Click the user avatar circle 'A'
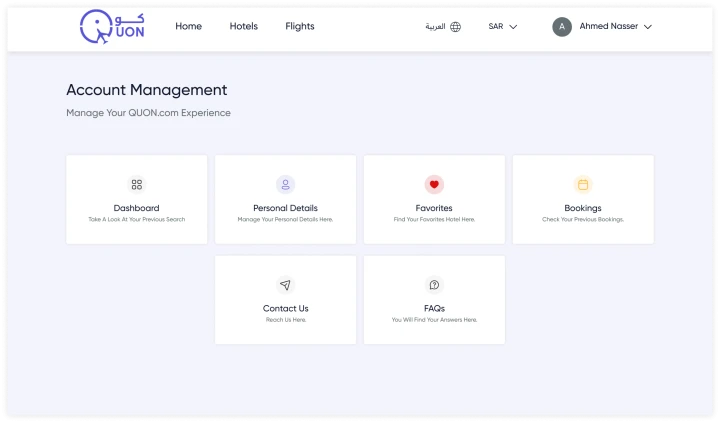Viewport: 720px width, 423px height. click(x=562, y=27)
